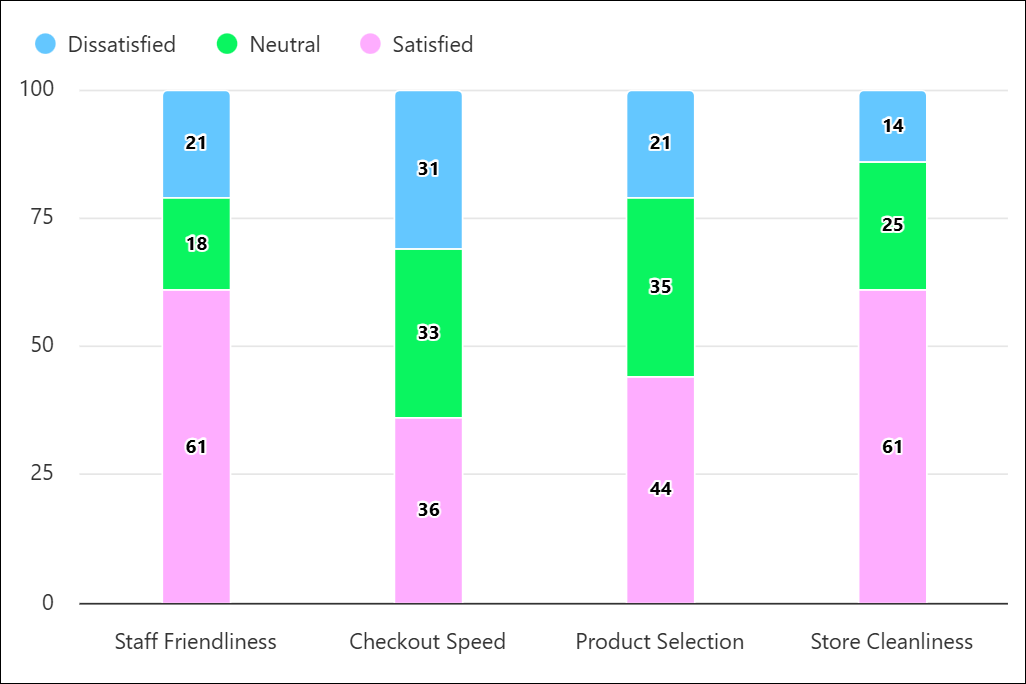The width and height of the screenshot is (1026, 684).
Task: Toggle the Dissatisfied series legend label
Action: point(121,45)
